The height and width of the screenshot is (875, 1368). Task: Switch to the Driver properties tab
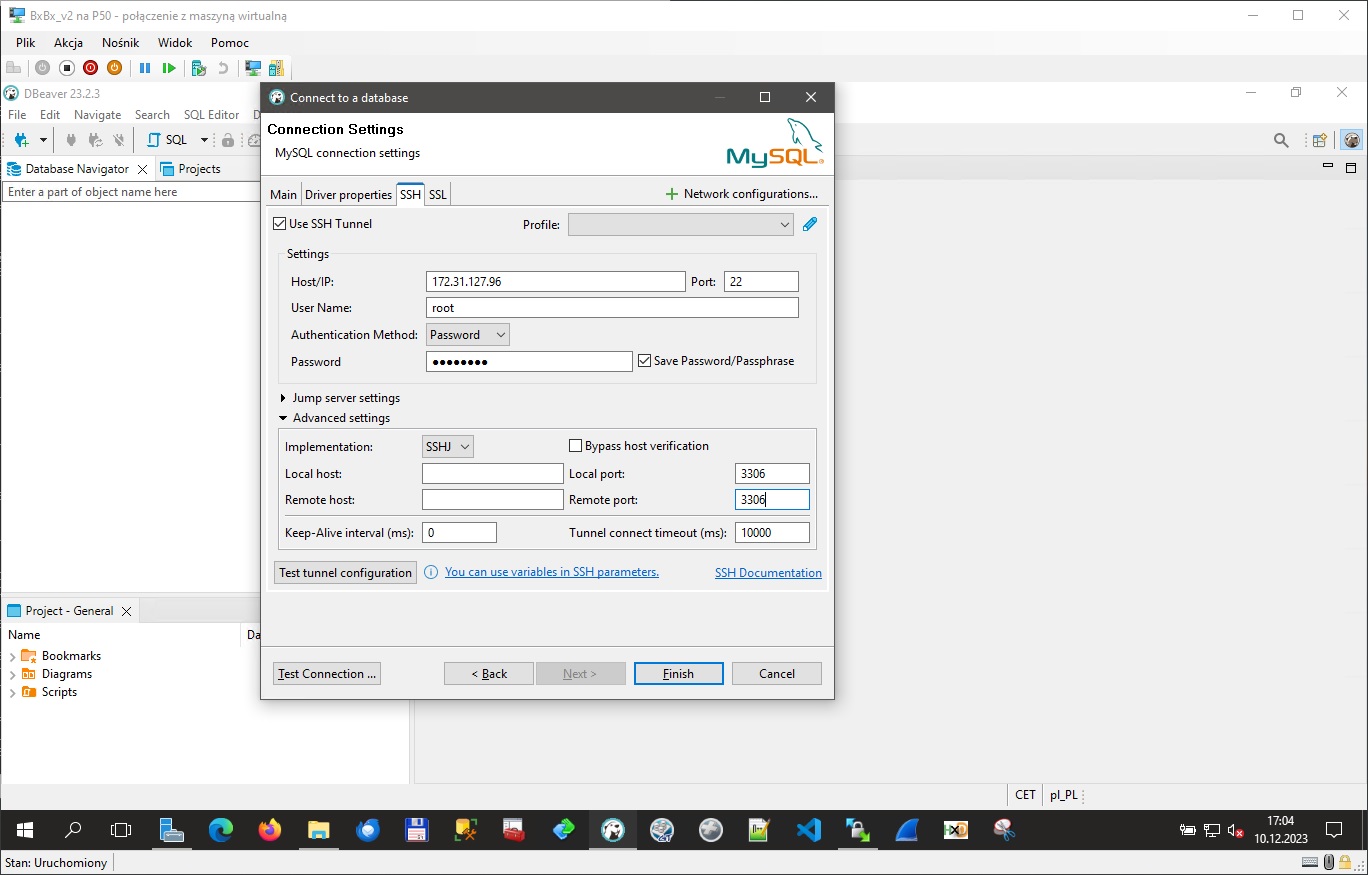pos(348,195)
